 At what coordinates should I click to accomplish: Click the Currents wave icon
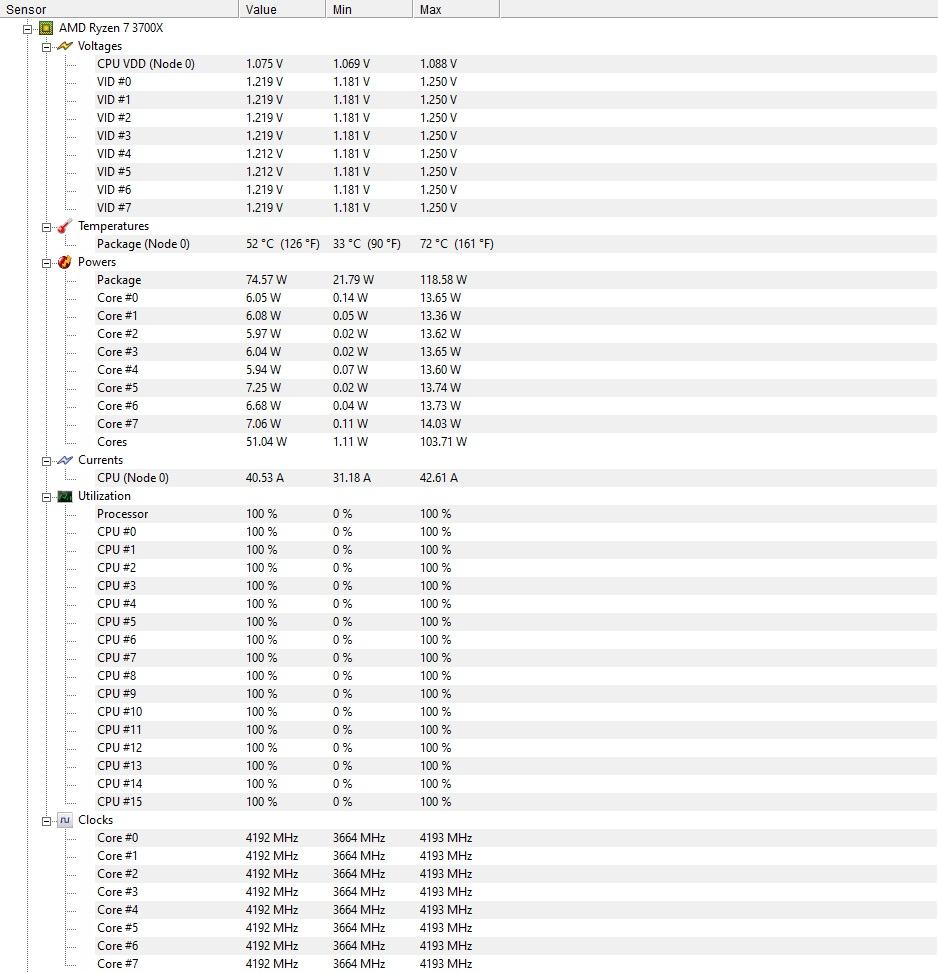[65, 460]
